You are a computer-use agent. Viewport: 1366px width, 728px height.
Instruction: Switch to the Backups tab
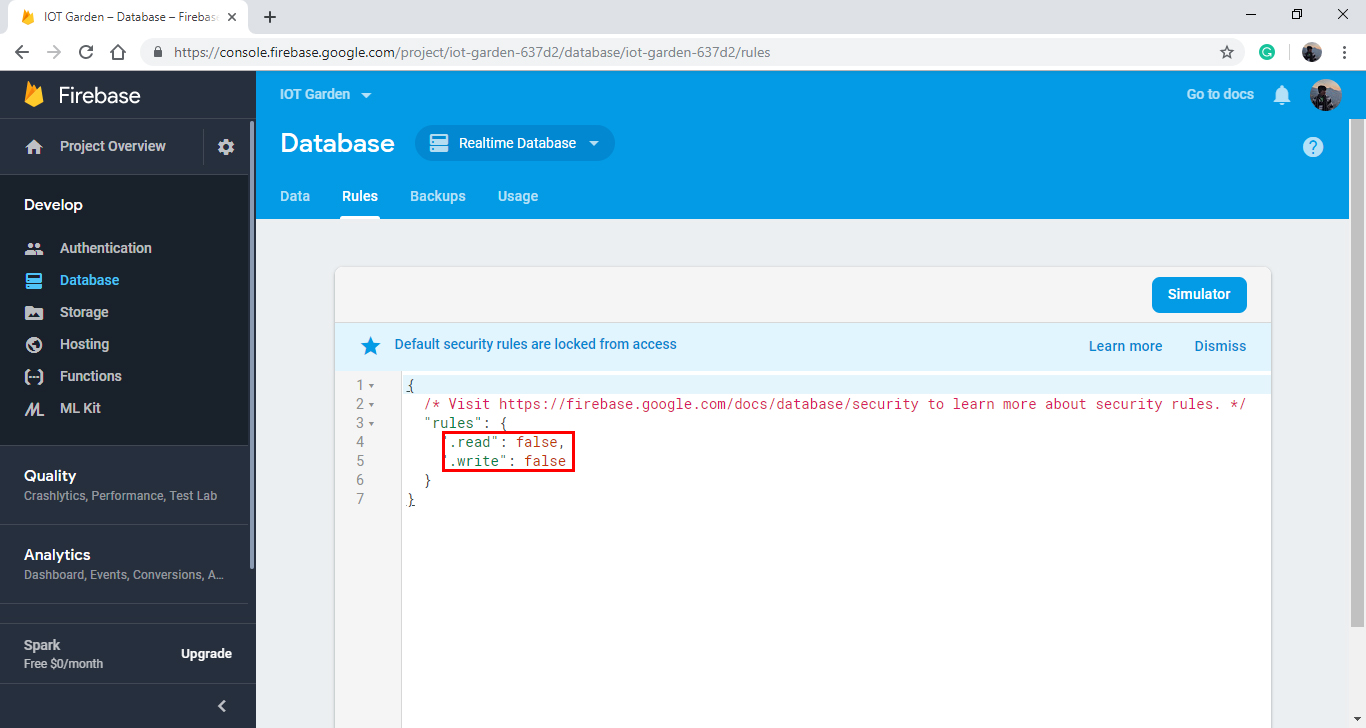click(438, 196)
